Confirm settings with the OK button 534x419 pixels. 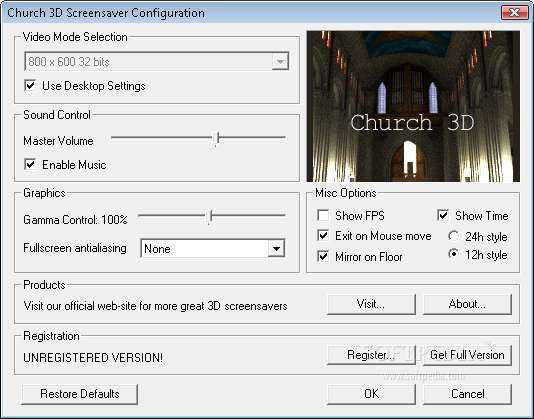(x=371, y=394)
